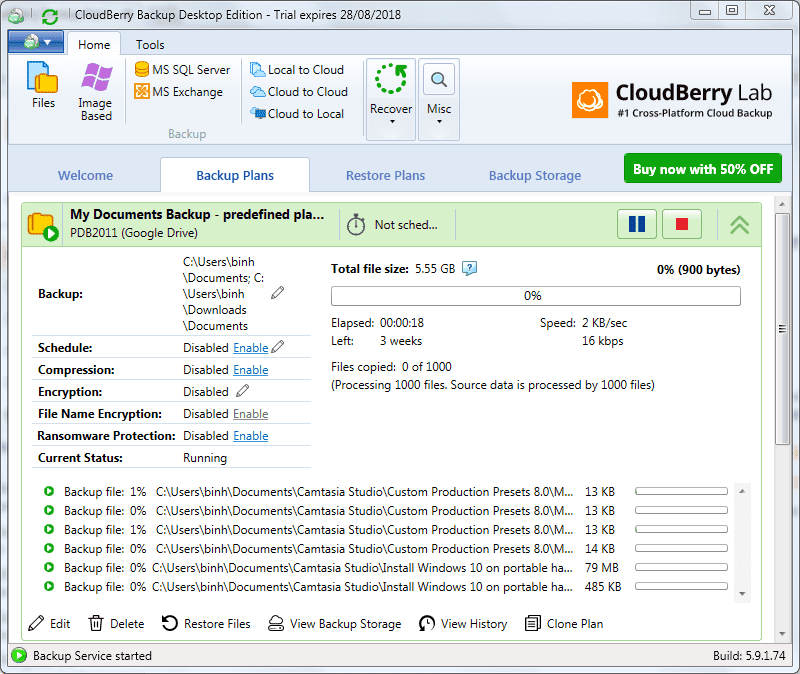Screen dimensions: 800x674
Task: Click Build: 5.9.1.74 text
Action: (x=749, y=656)
